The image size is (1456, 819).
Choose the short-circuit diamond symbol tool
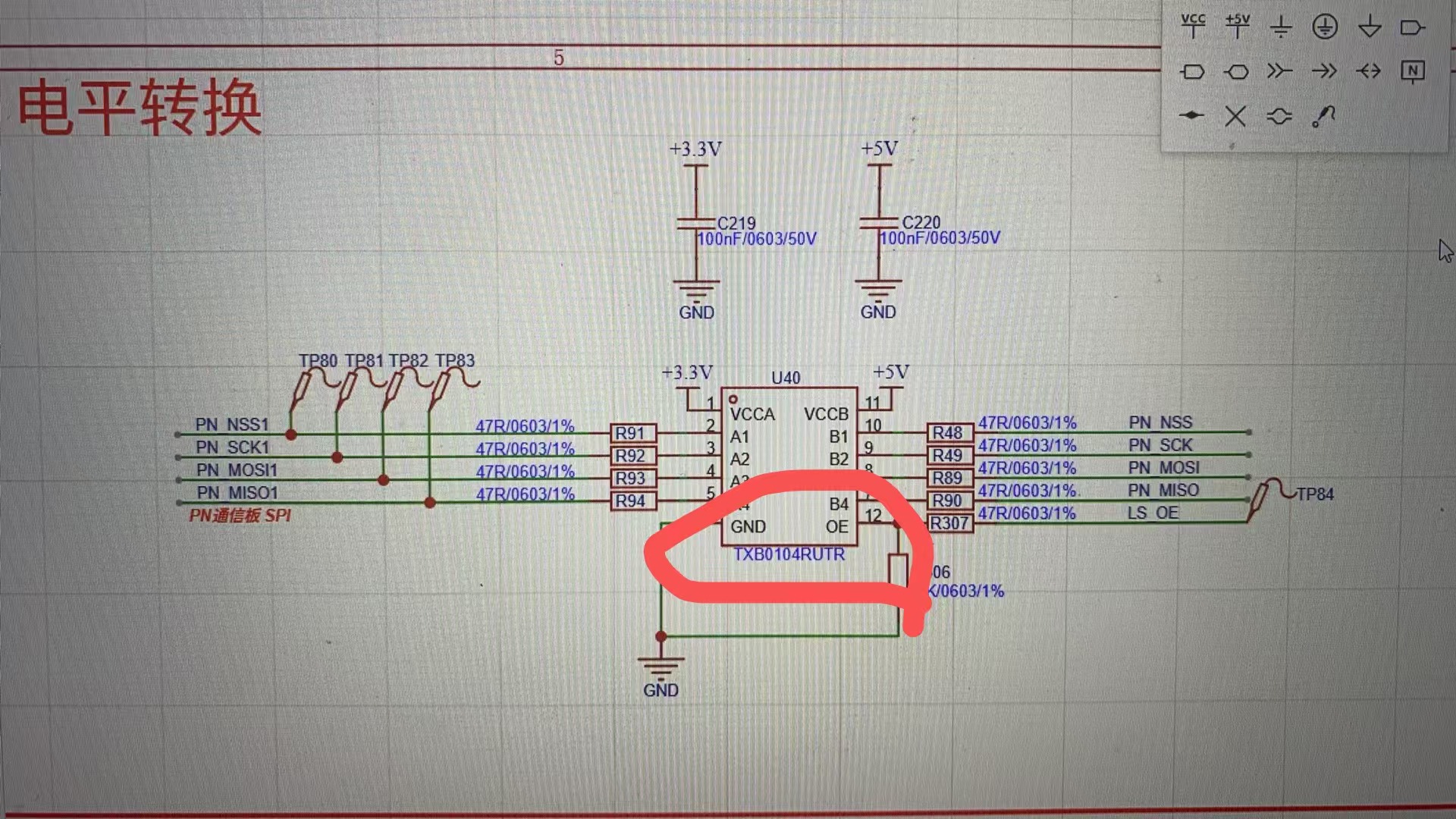point(1192,115)
